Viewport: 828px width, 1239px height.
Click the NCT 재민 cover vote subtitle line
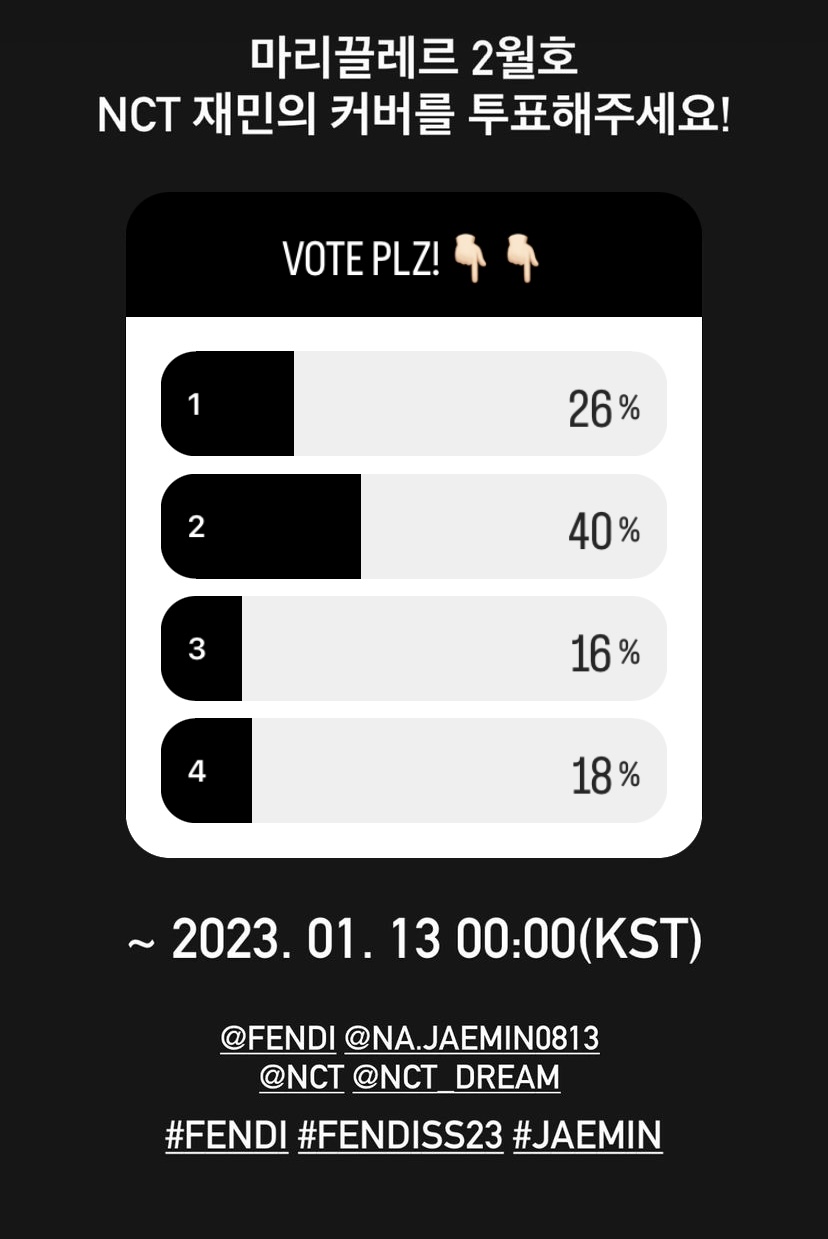(414, 116)
